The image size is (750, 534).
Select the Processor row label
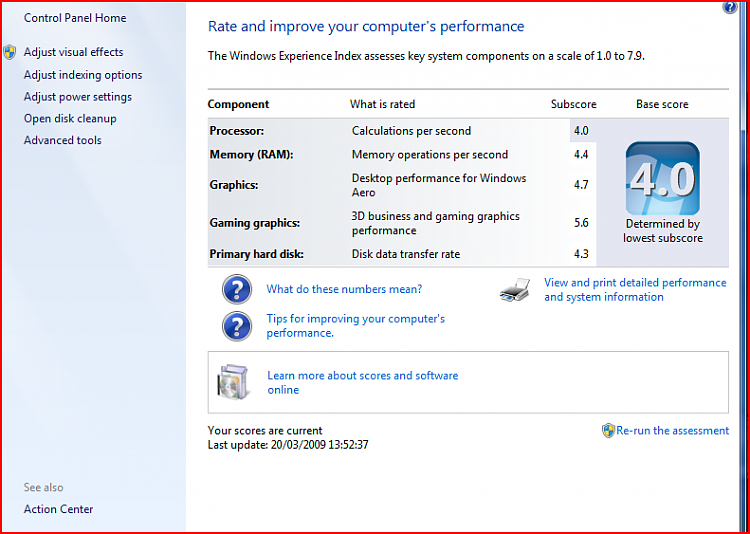tap(237, 131)
